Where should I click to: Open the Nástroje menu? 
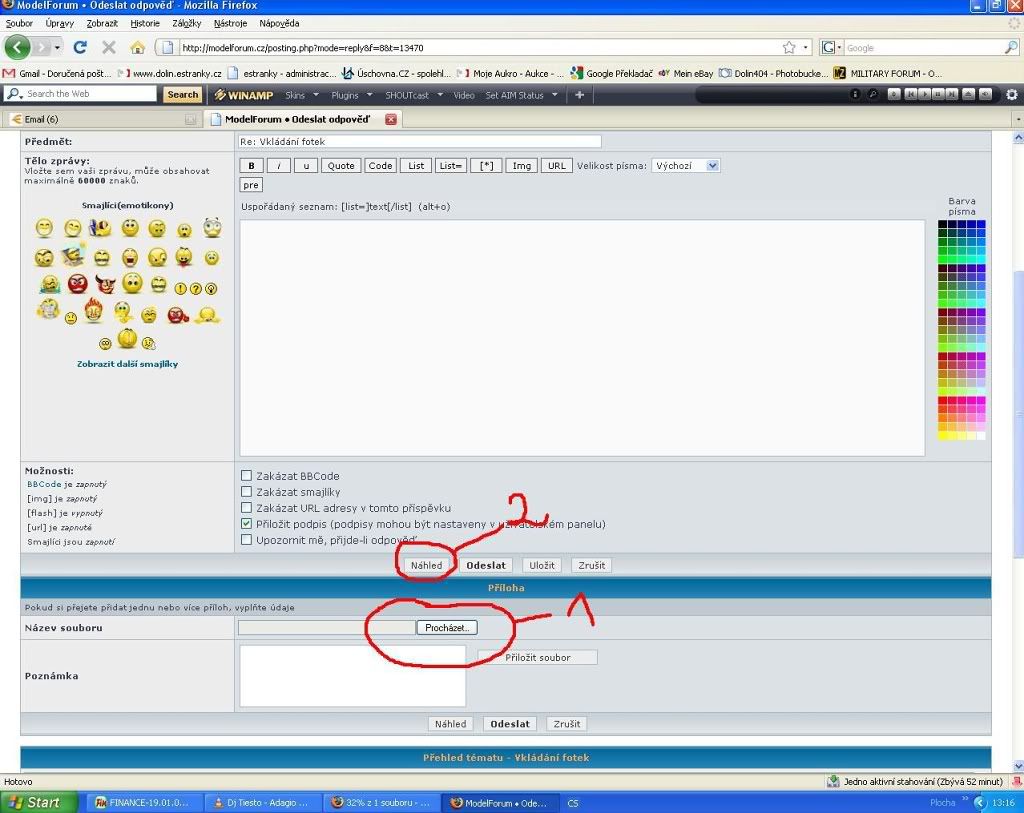pos(231,23)
